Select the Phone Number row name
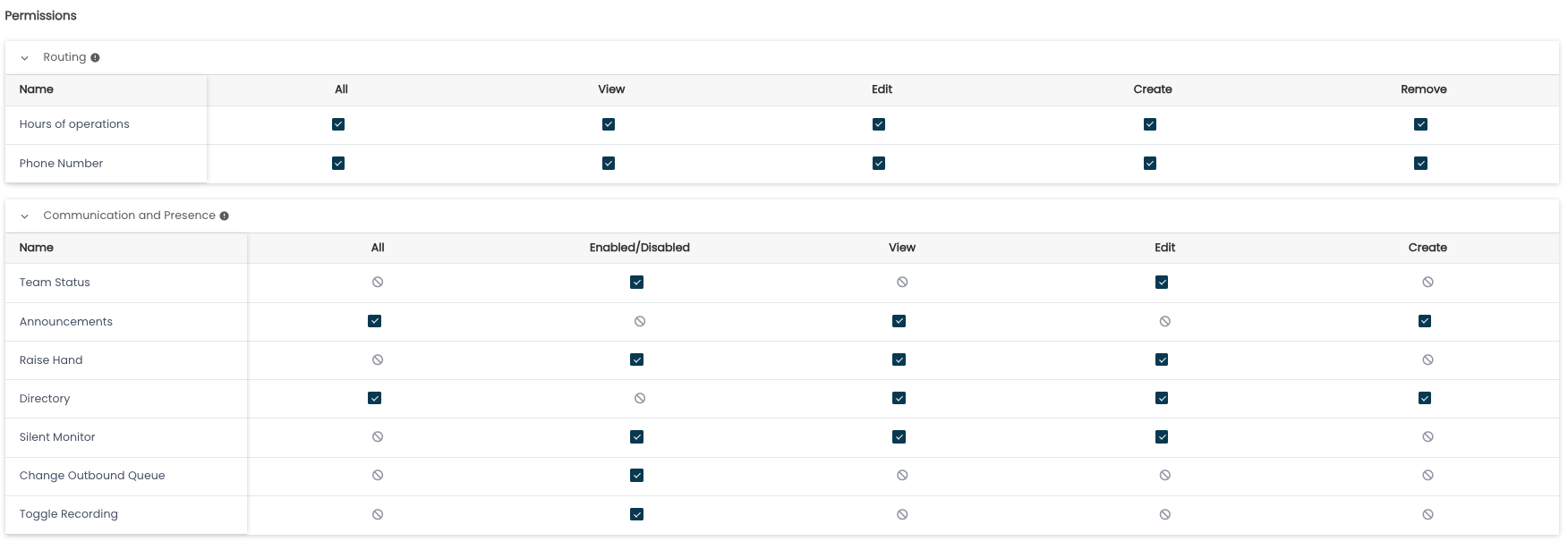 (x=61, y=164)
